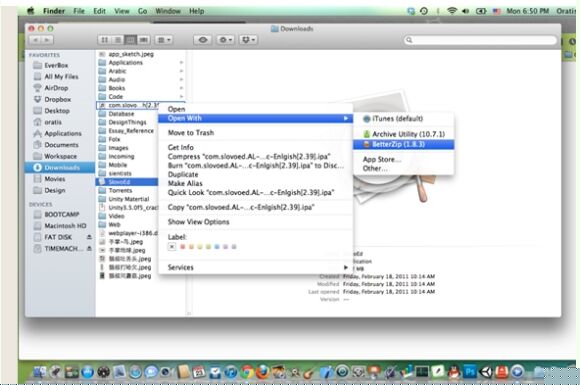580x385 pixels.
Task: Apply the red label color
Action: point(182,247)
